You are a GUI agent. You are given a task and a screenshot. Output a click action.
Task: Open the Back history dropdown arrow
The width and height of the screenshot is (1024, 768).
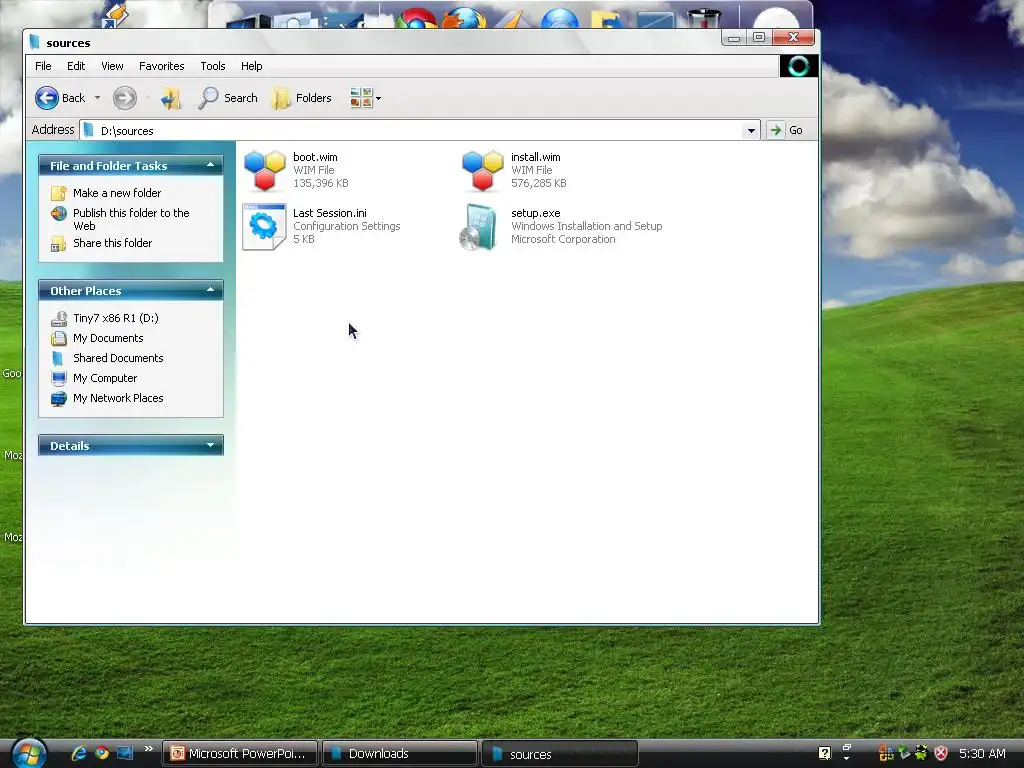pyautogui.click(x=97, y=98)
